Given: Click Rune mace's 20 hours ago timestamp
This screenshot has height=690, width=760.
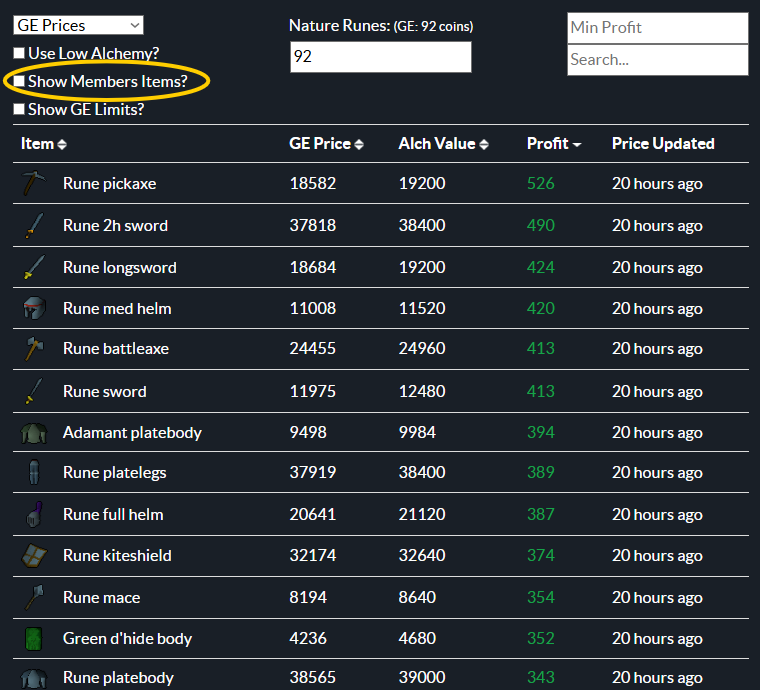Looking at the screenshot, I should click(657, 597).
